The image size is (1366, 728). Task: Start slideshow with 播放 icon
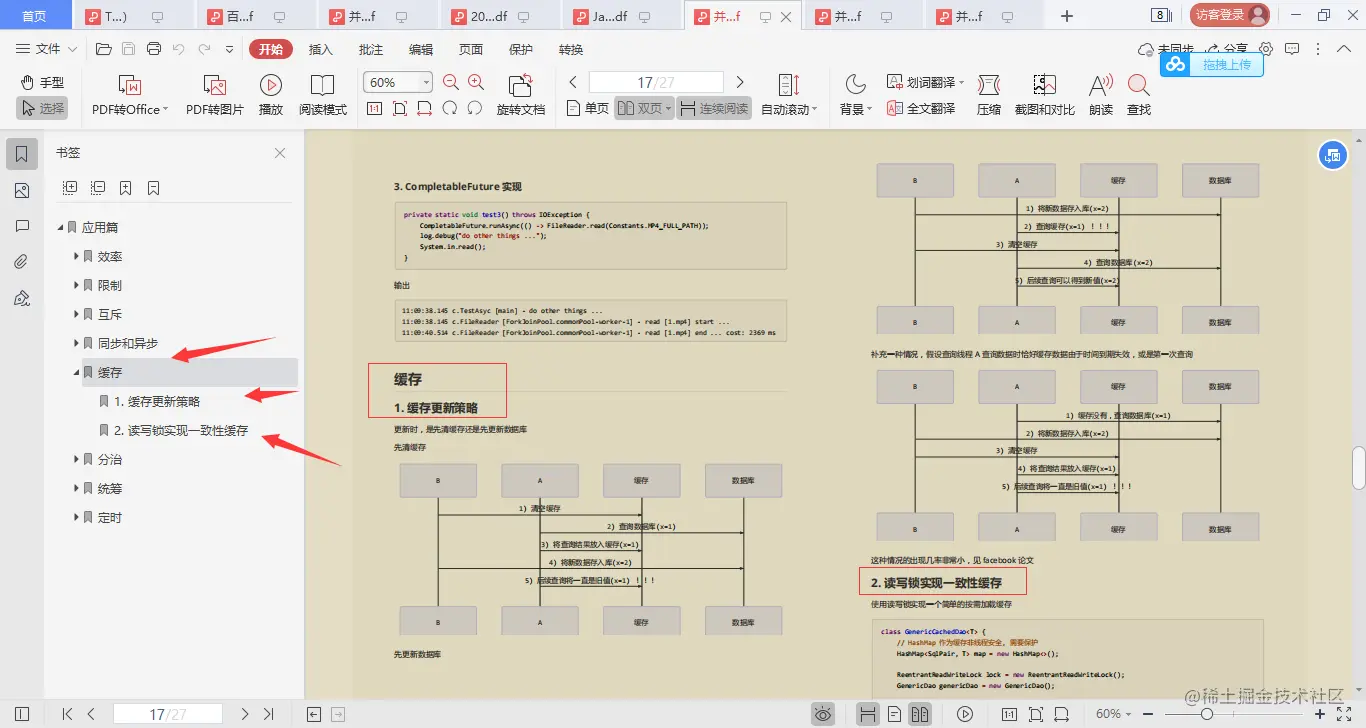(x=271, y=95)
